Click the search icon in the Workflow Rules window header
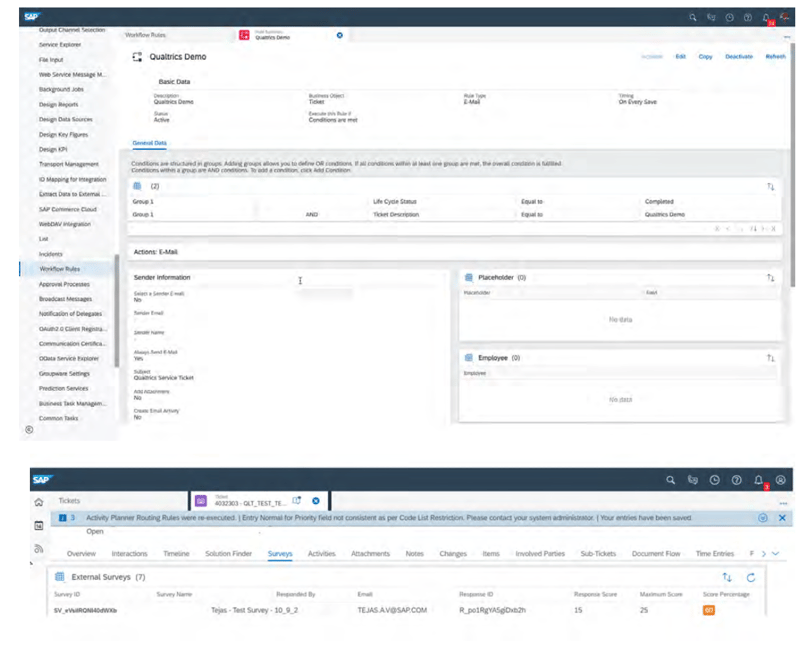 click(x=692, y=17)
